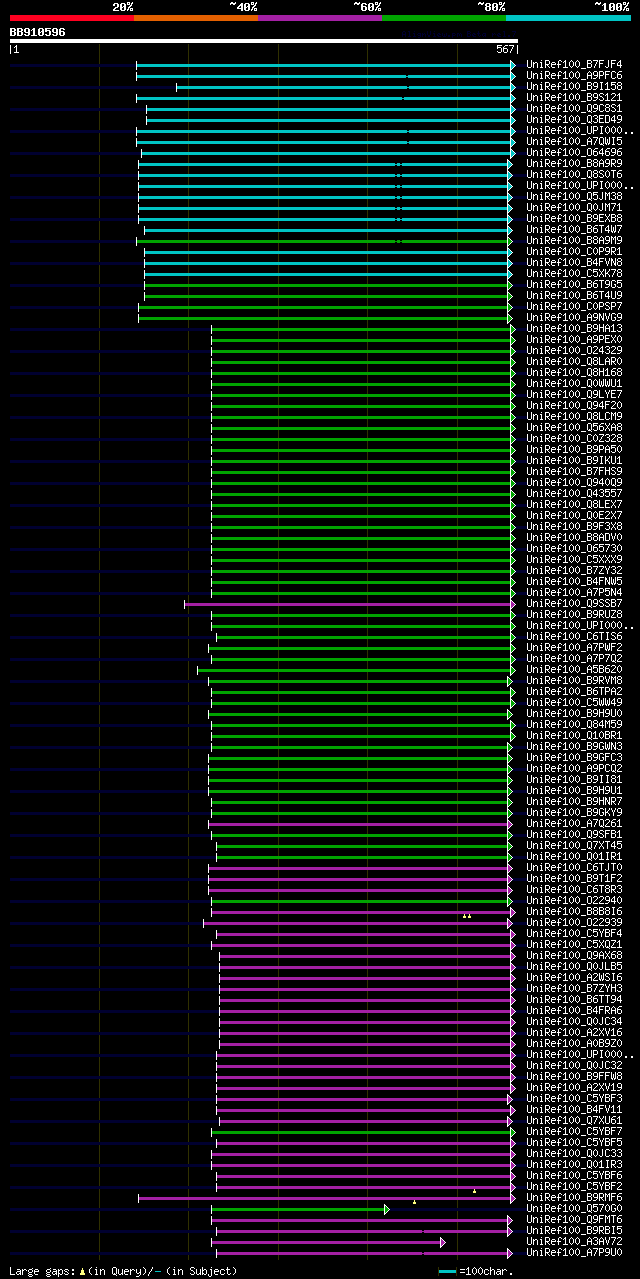
Task: Select label UniRef100_A9NVG9
Action: 574,317
